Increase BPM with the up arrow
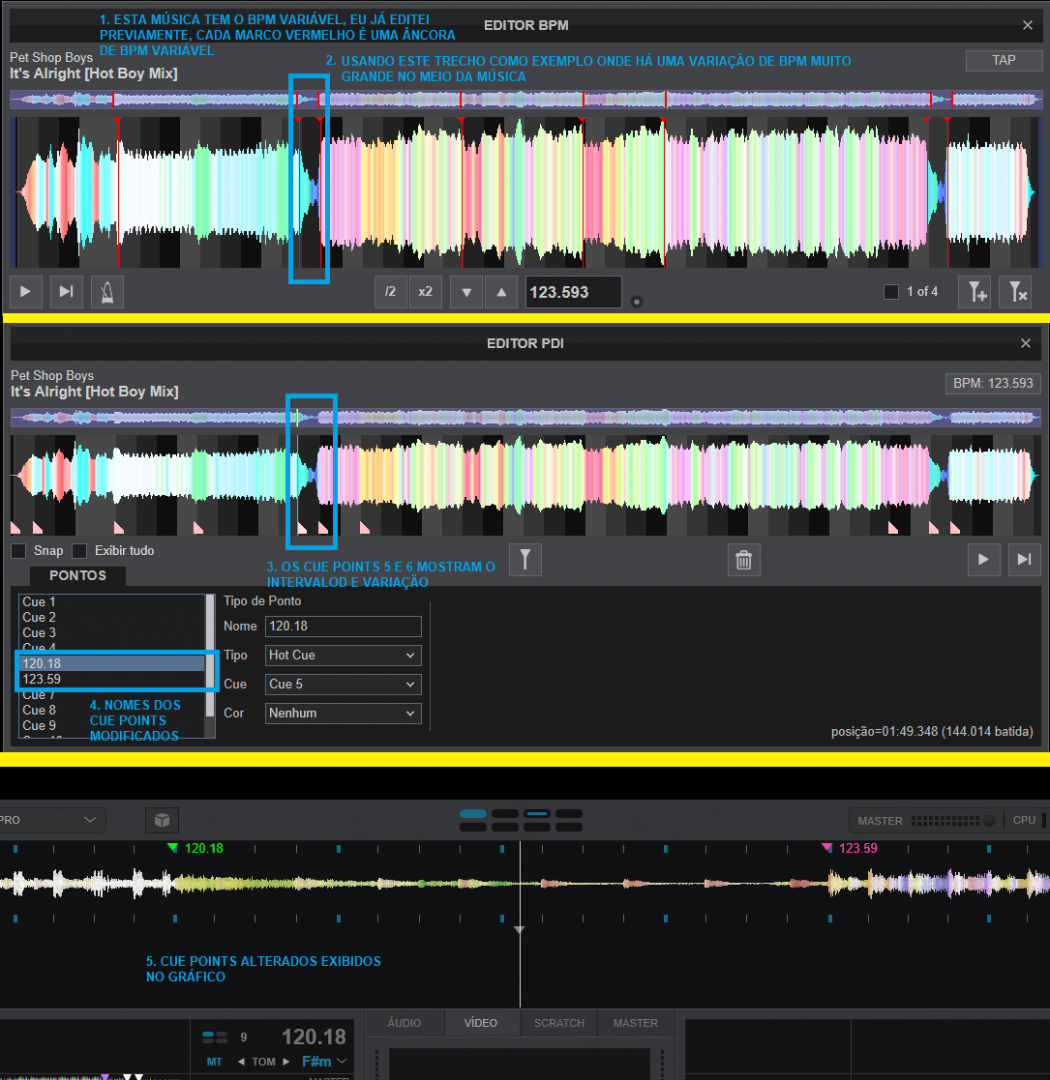Screen dimensions: 1050x1080 (x=502, y=291)
